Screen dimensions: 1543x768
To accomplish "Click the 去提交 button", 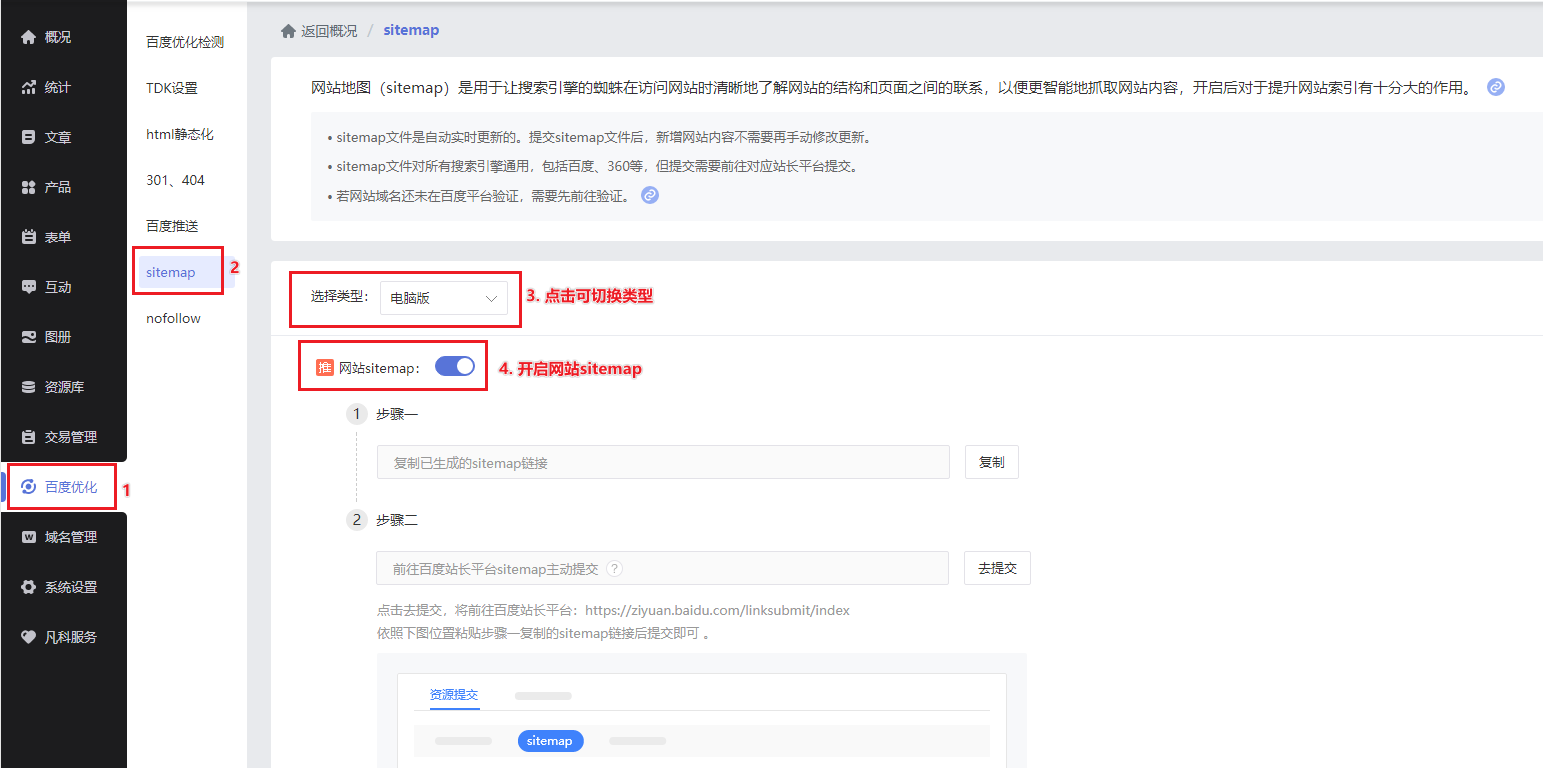I will tap(997, 568).
